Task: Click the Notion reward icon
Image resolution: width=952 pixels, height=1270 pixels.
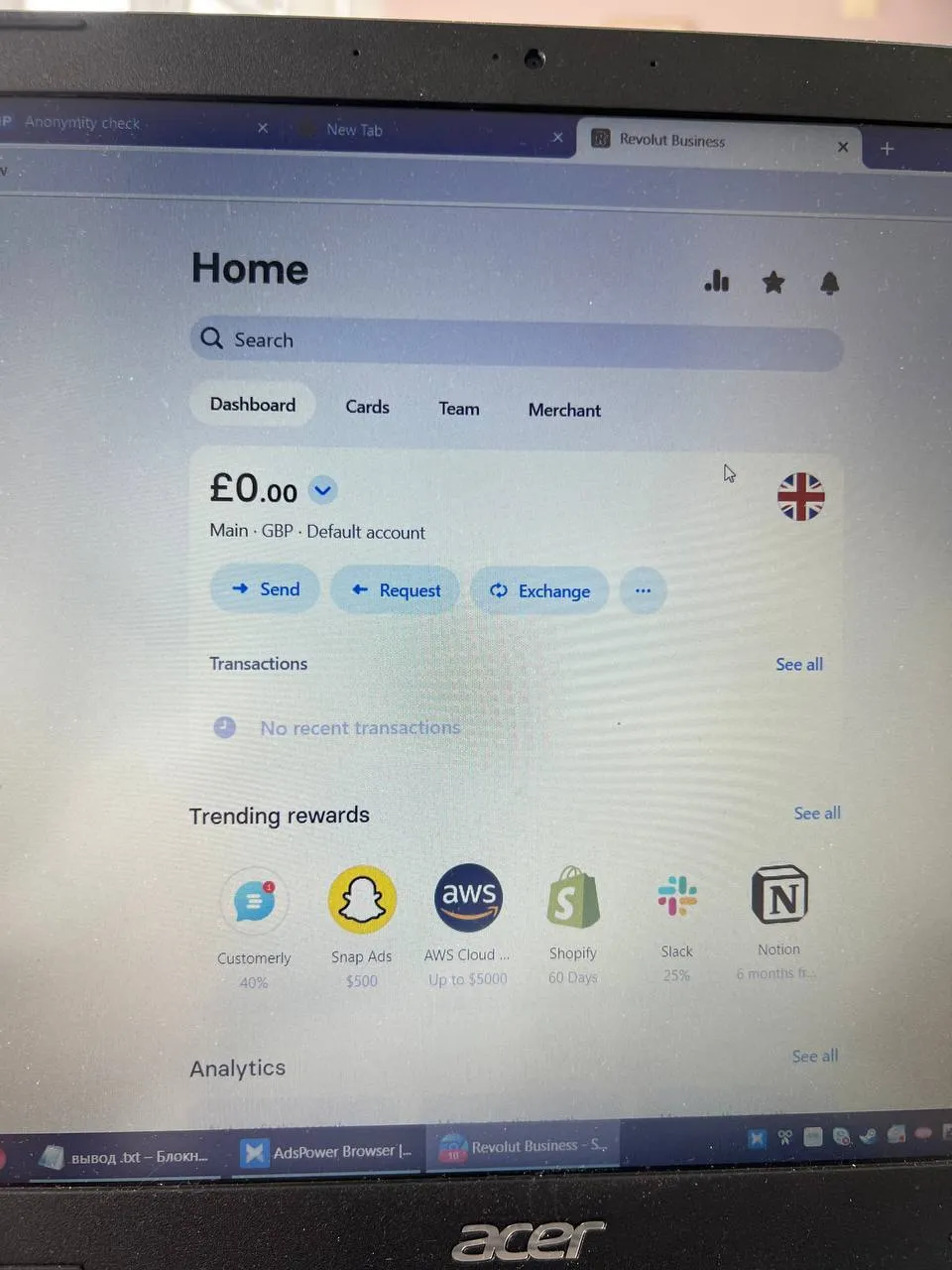Action: coord(780,894)
